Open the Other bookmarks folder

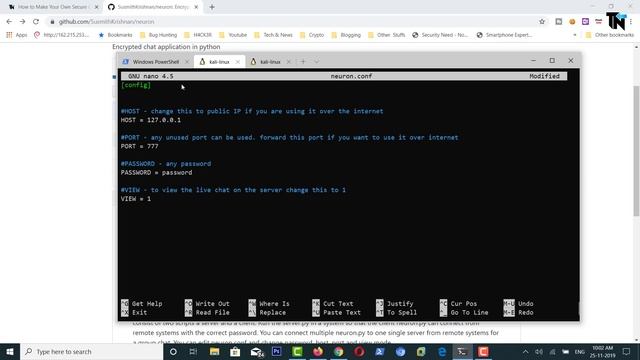pos(610,35)
